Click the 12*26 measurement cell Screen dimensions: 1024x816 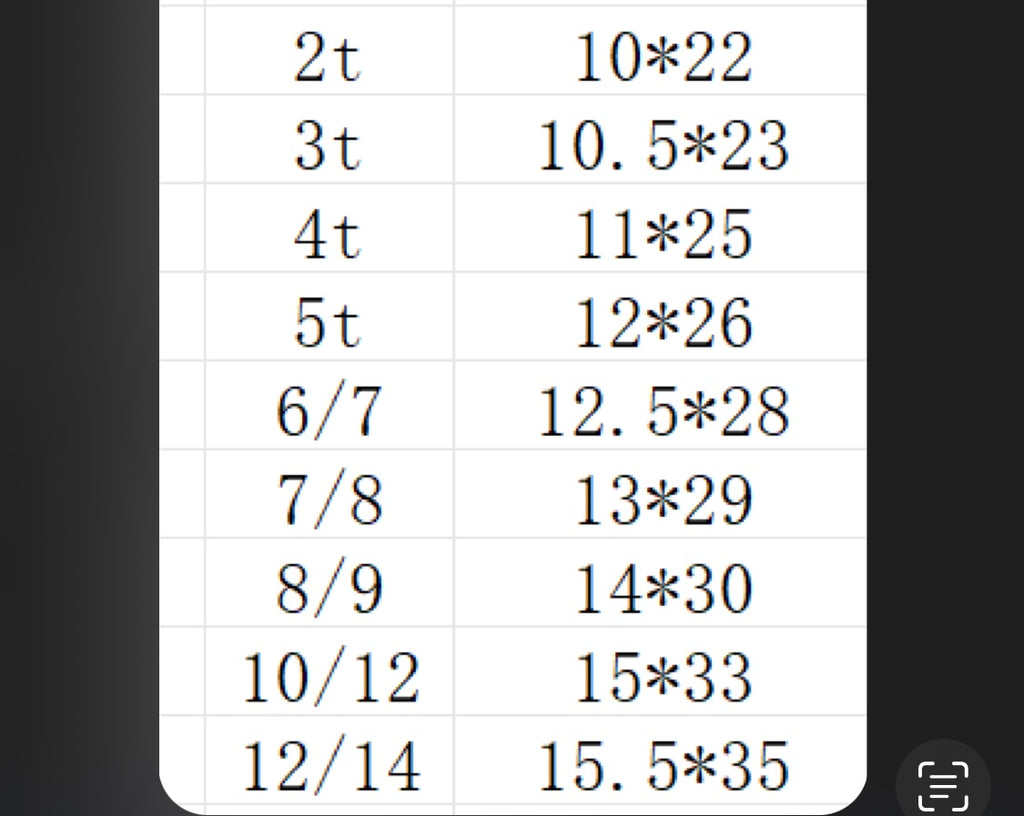tap(660, 317)
